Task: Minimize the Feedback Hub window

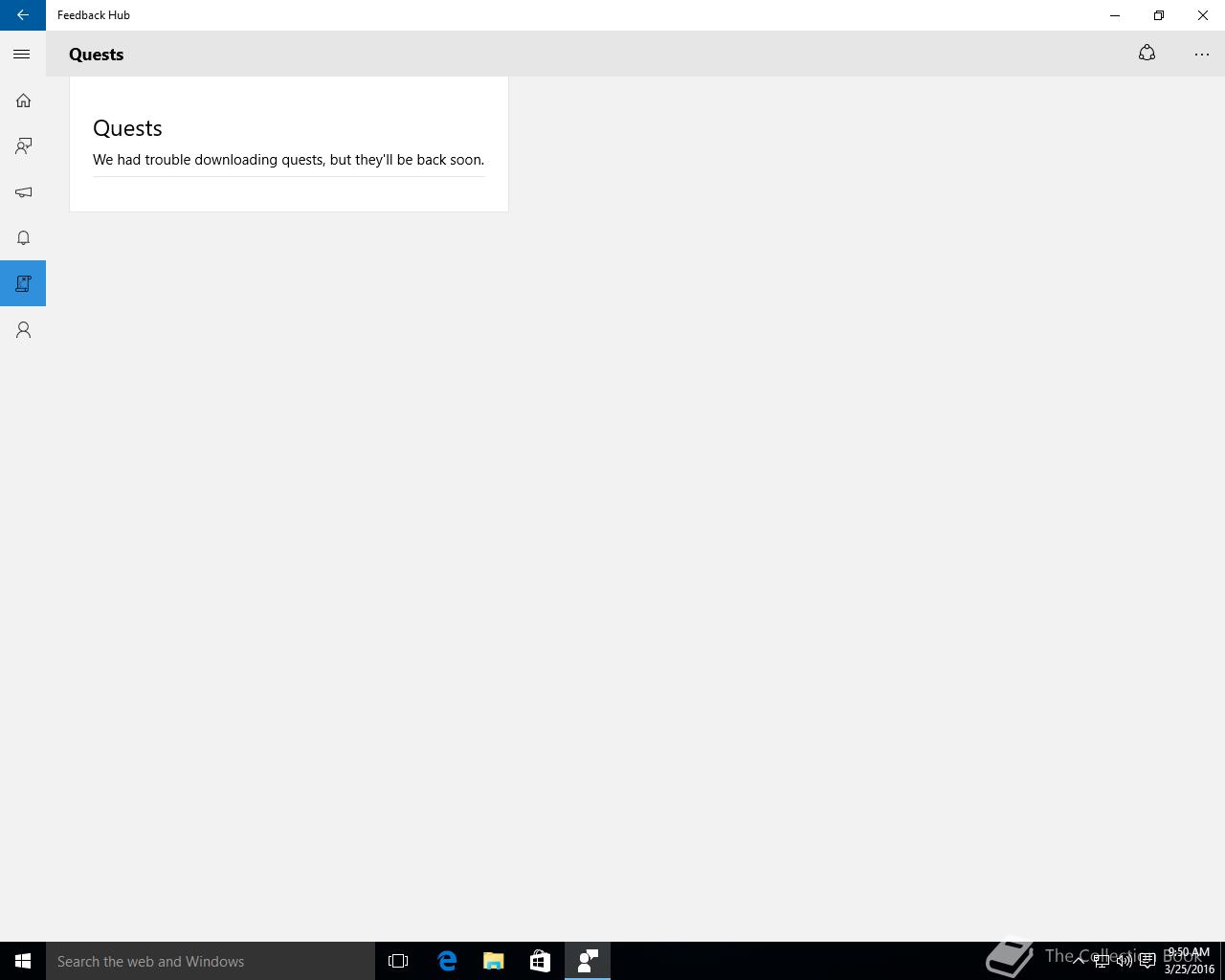Action: pos(1115,15)
